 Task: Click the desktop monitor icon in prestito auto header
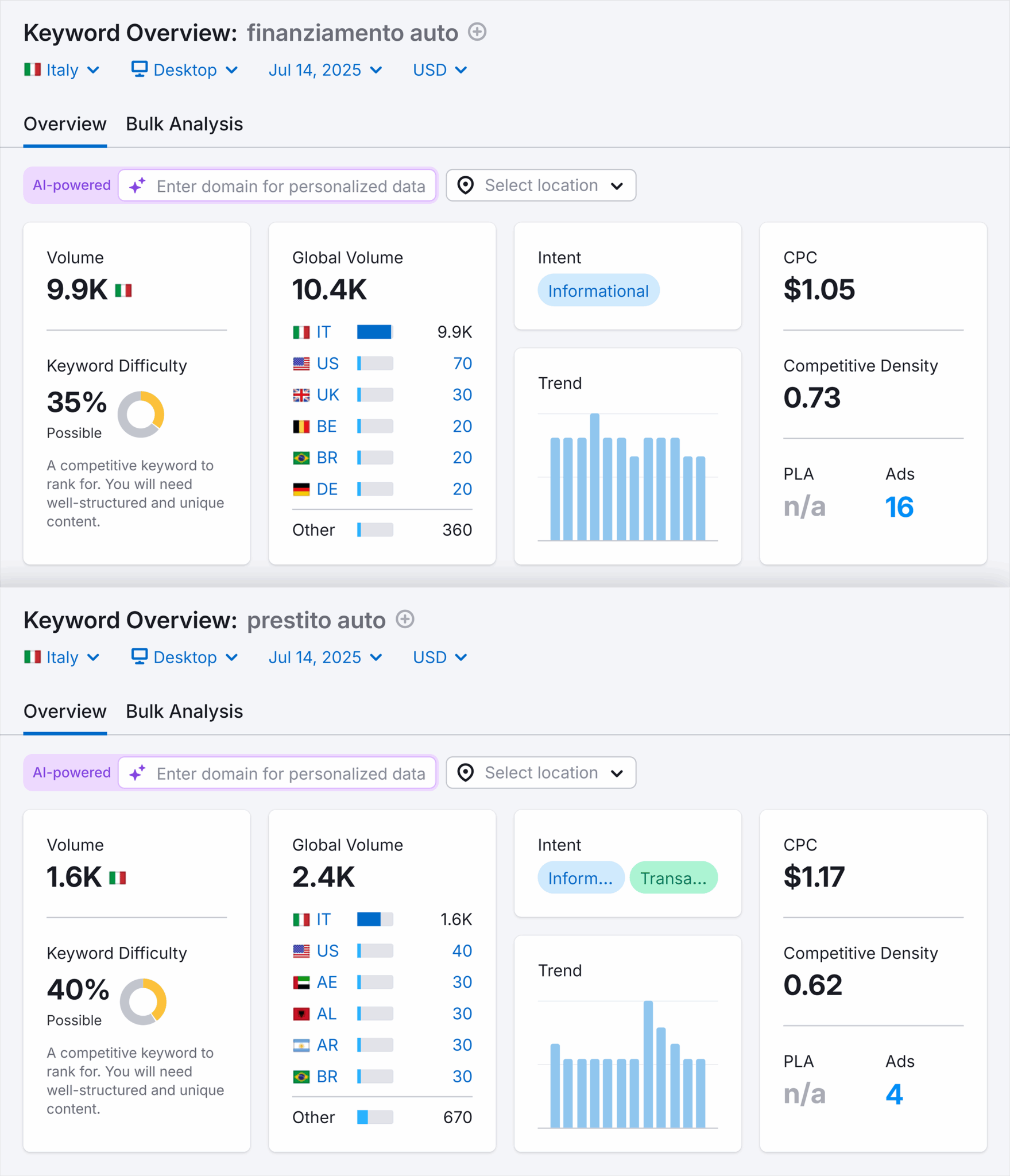(140, 656)
